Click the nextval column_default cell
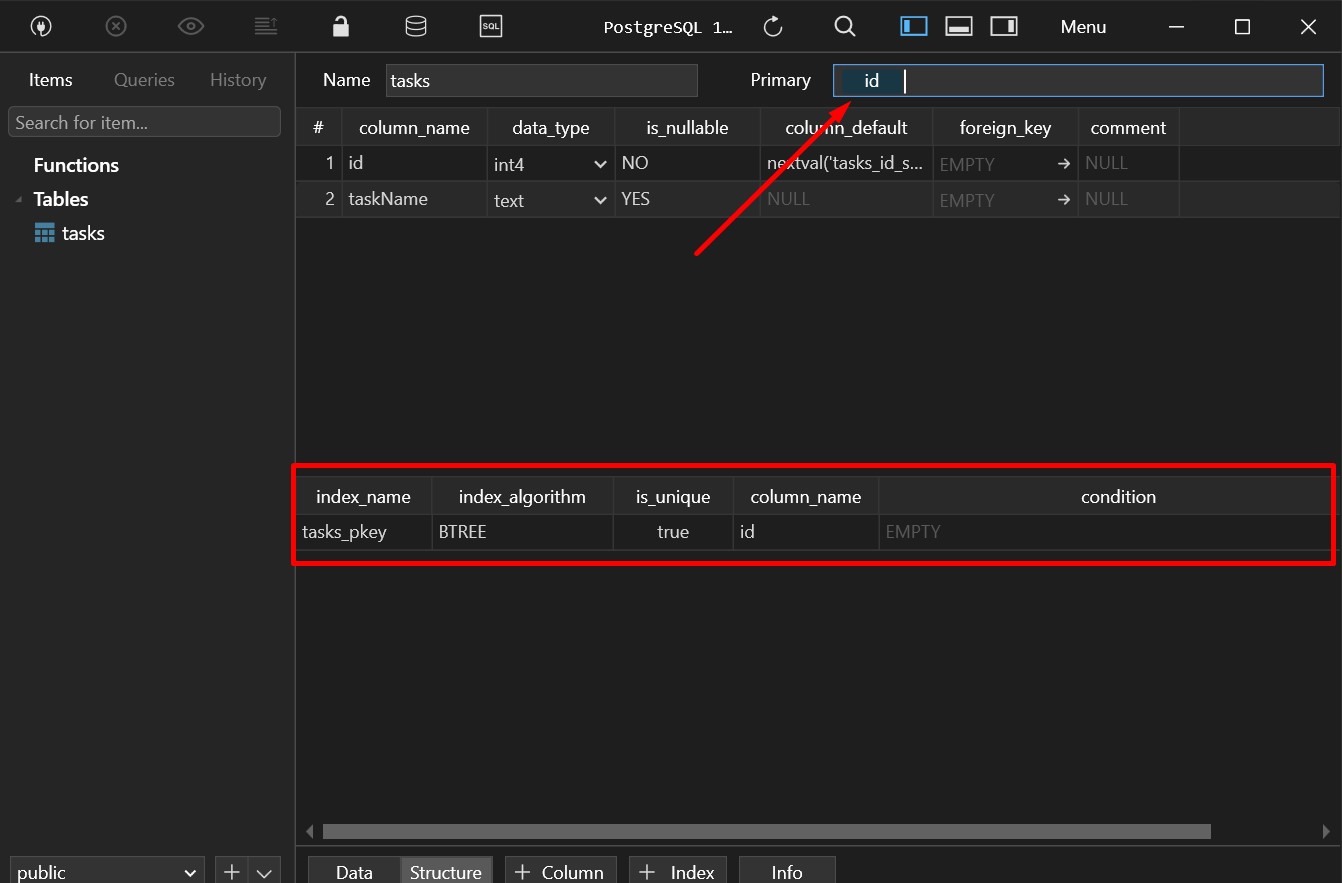Image resolution: width=1342 pixels, height=883 pixels. tap(846, 163)
